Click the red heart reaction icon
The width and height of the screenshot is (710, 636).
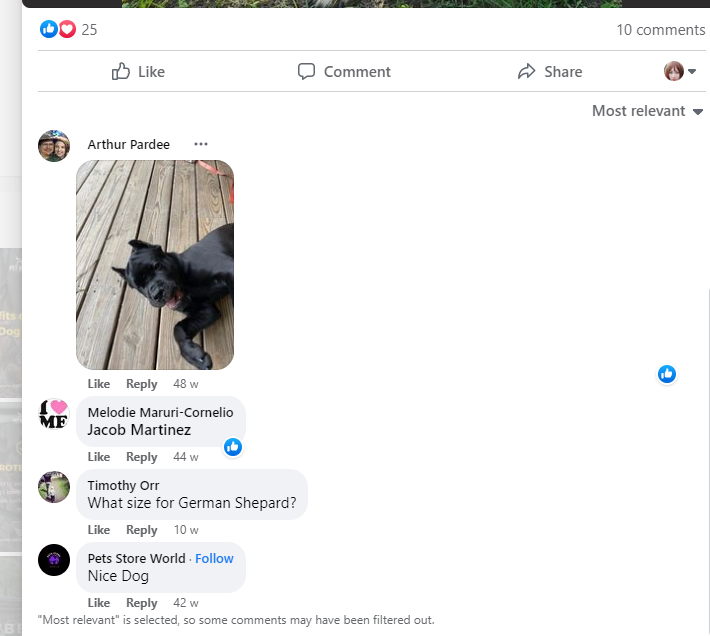67,29
